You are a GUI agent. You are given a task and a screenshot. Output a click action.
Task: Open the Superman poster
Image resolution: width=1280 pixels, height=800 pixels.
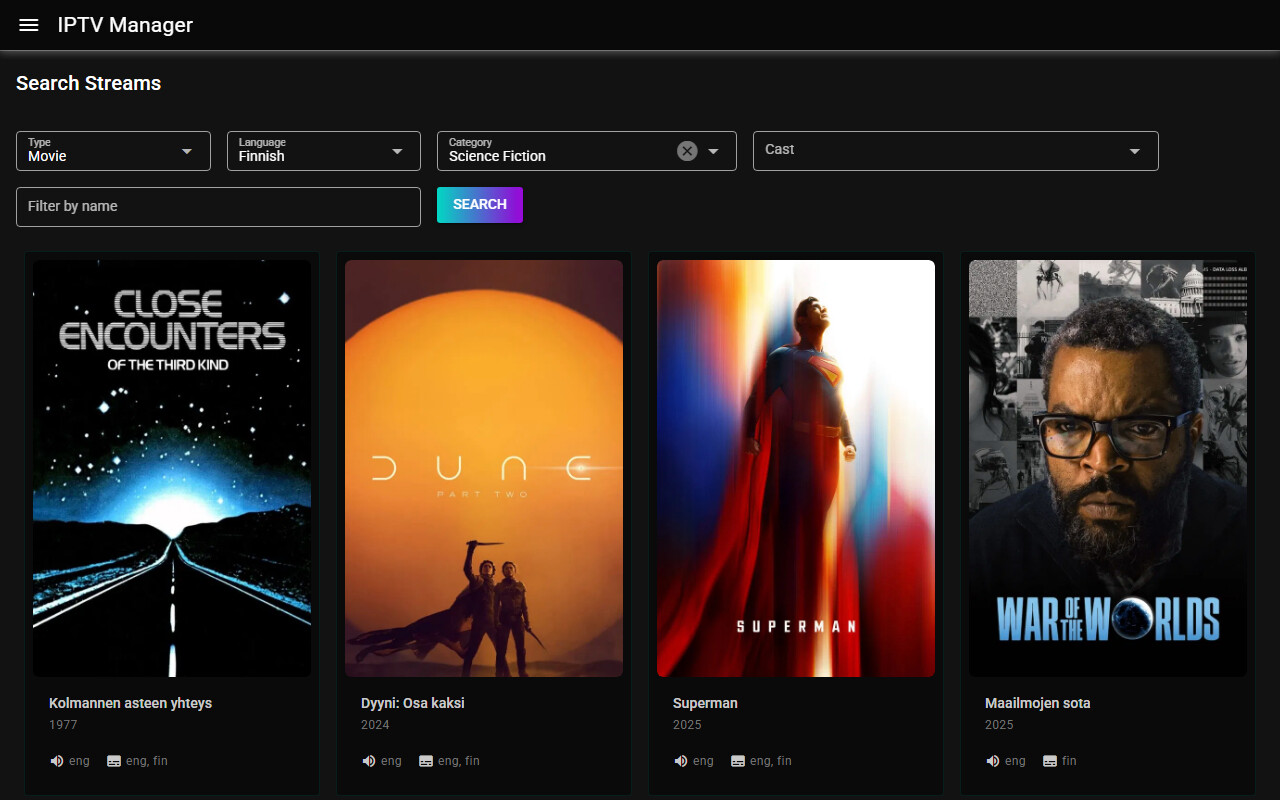click(796, 469)
